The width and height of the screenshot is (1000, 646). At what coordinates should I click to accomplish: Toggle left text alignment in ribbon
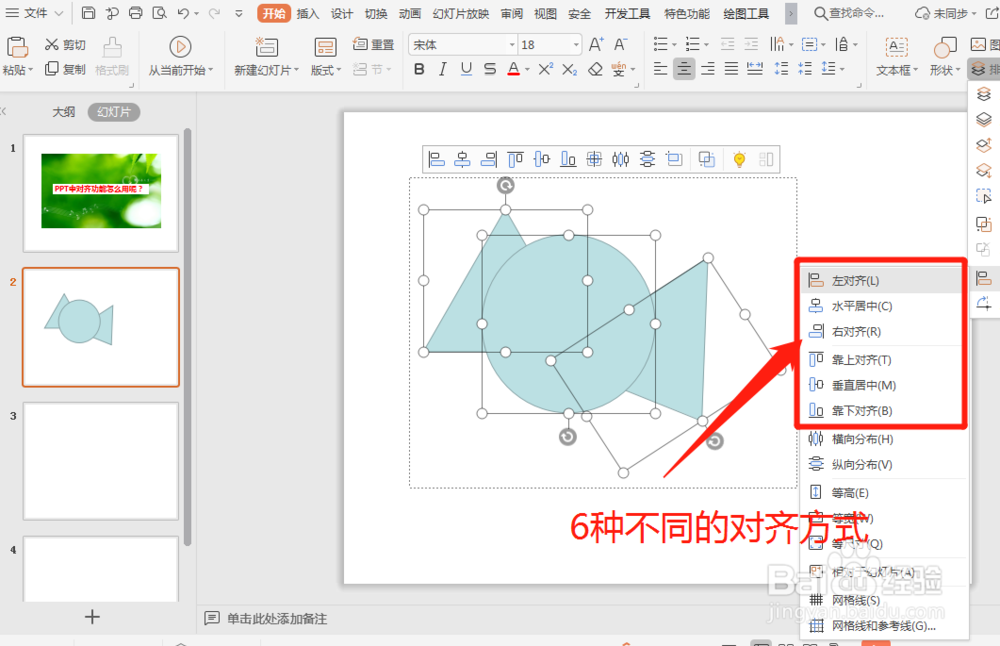click(661, 69)
